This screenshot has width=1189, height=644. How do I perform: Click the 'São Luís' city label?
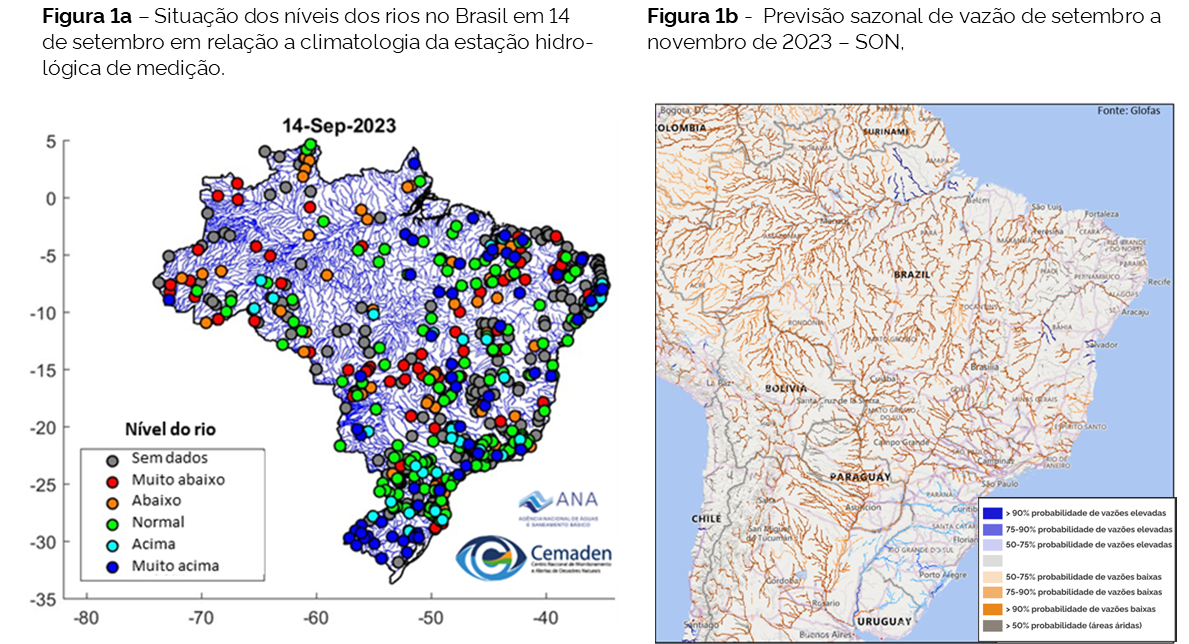pos(1047,207)
